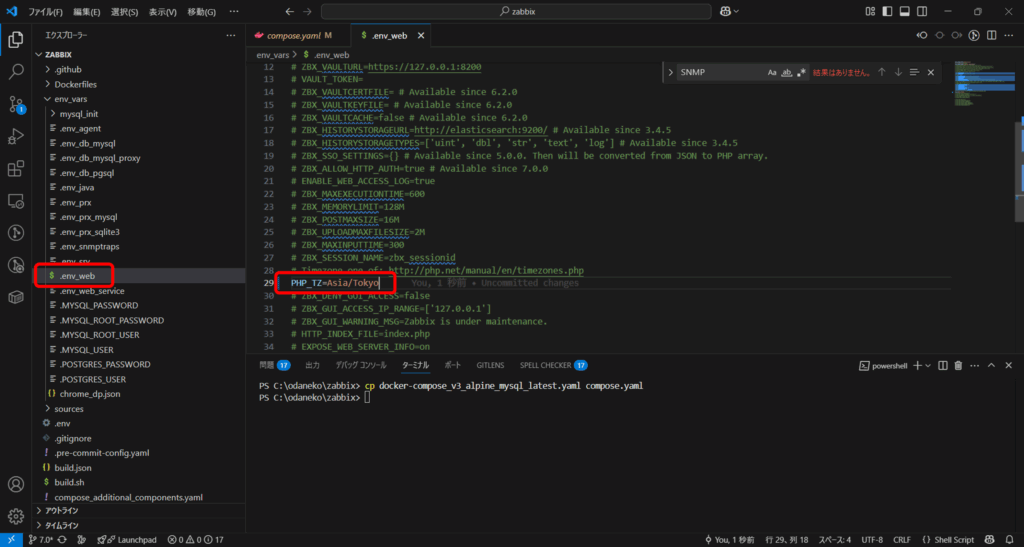This screenshot has height=547, width=1024.
Task: Open Run and Debug view
Action: [x=16, y=136]
